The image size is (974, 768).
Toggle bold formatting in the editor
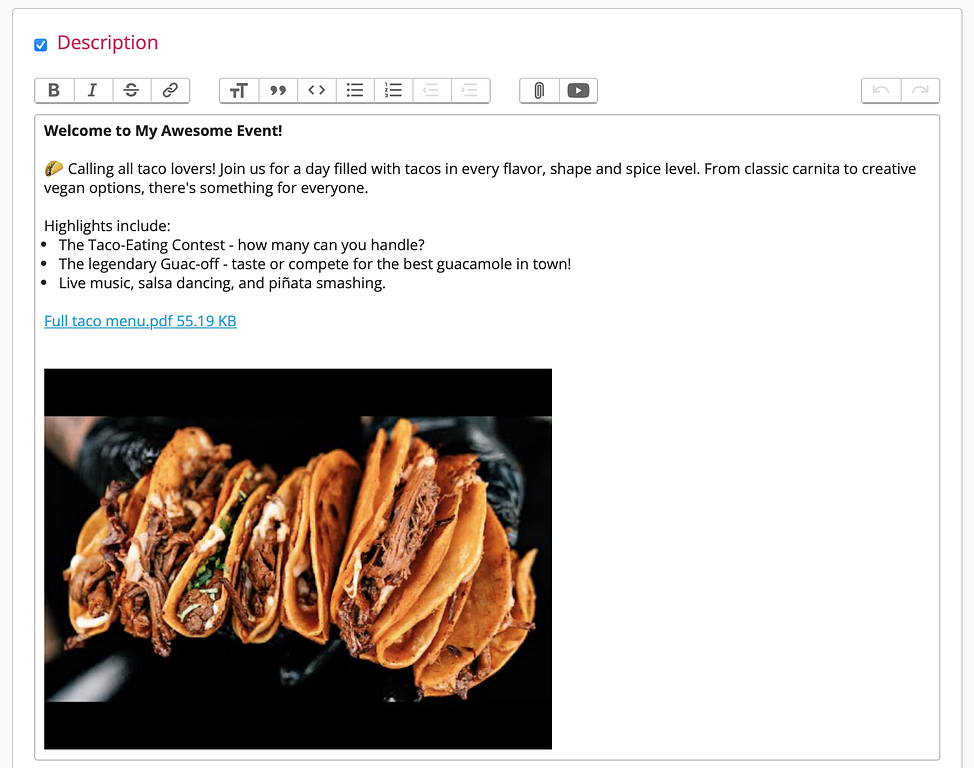[54, 90]
